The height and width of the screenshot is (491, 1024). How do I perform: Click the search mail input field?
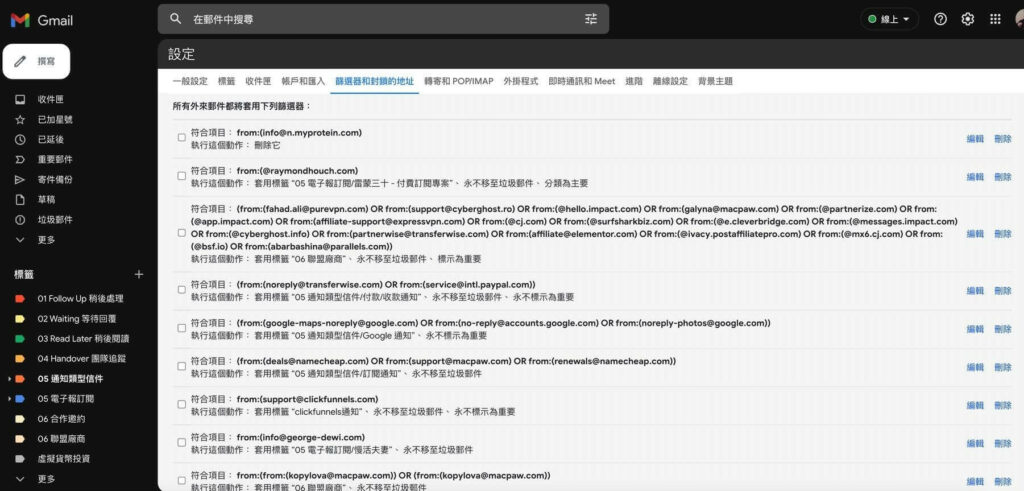click(382, 19)
